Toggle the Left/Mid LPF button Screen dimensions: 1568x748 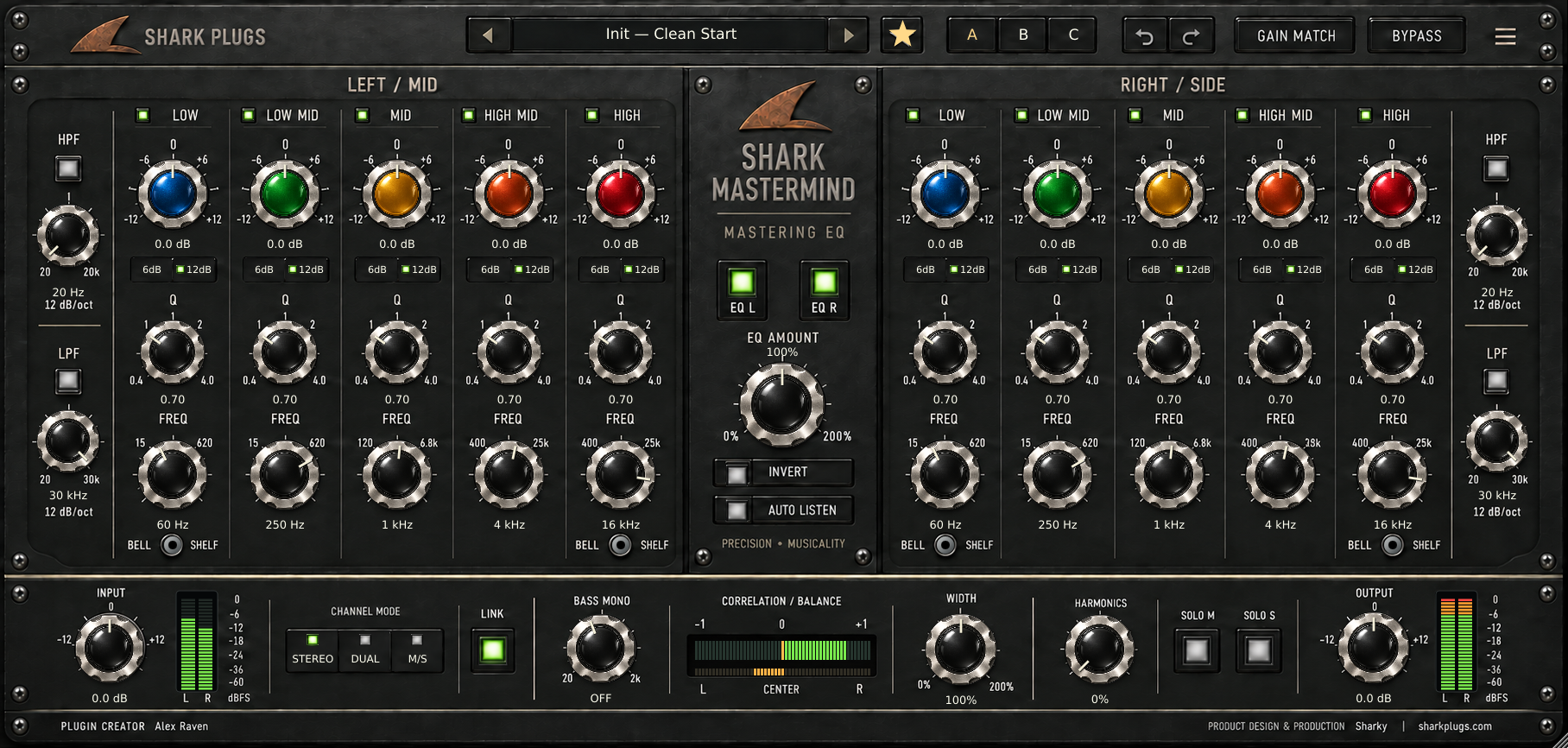pos(68,381)
